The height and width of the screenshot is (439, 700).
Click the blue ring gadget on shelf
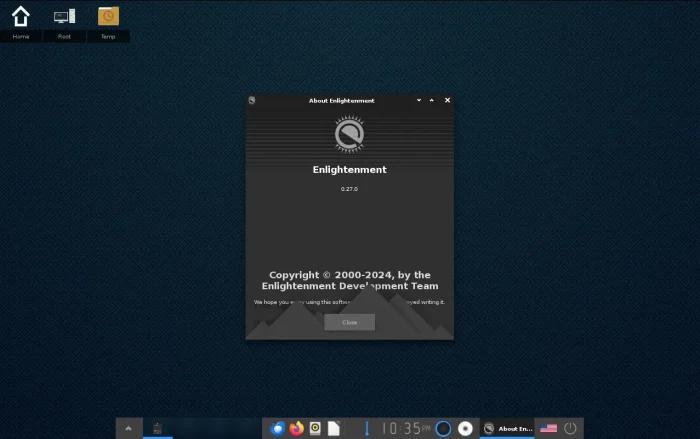(x=443, y=428)
